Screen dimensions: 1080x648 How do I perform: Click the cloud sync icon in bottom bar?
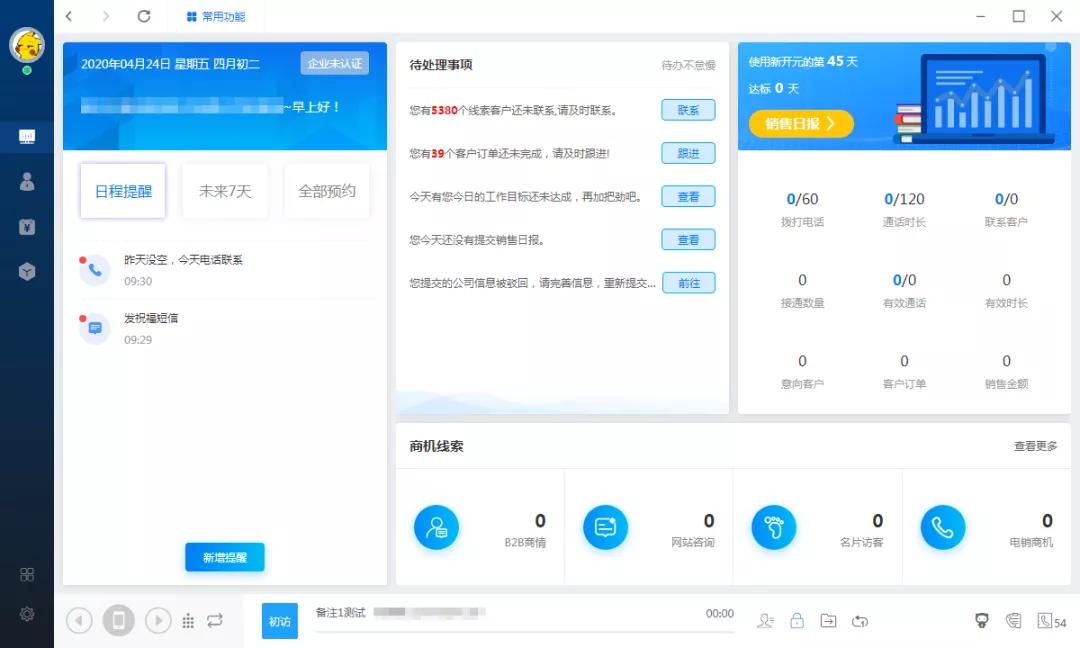860,621
